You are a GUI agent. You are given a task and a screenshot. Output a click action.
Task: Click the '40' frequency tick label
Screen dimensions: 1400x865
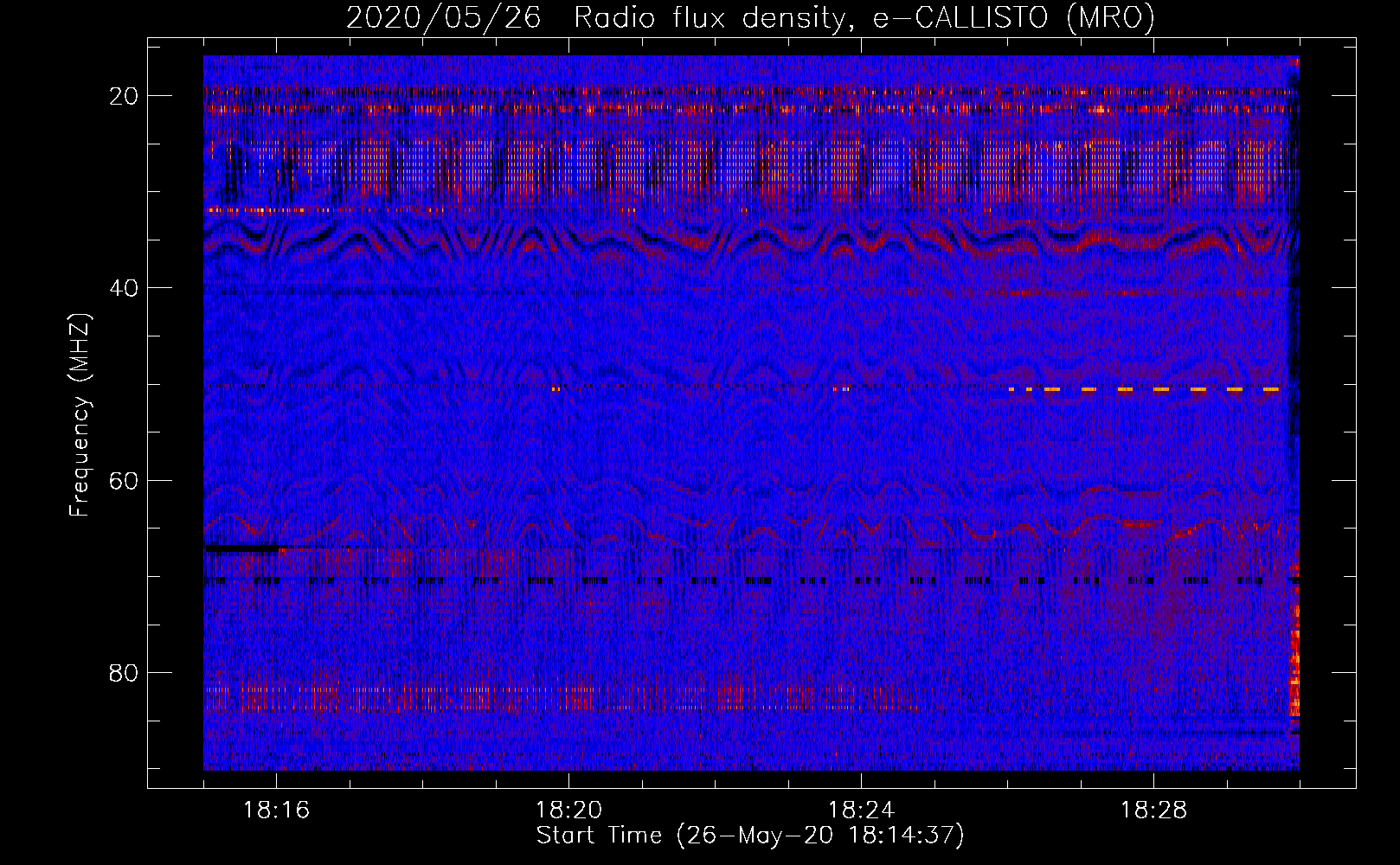[125, 288]
